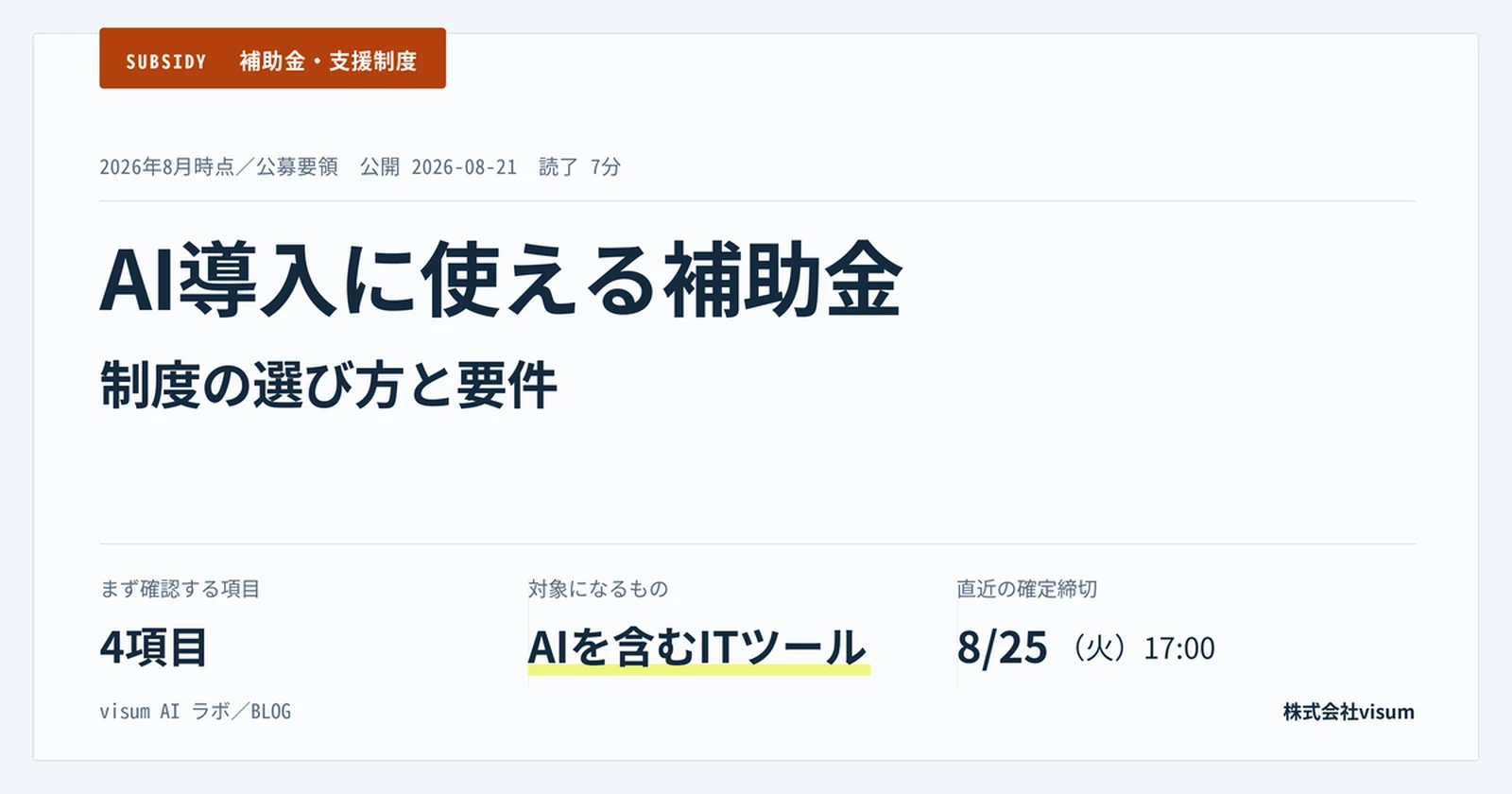Image resolution: width=1512 pixels, height=794 pixels.
Task: Select the 補助金・支援制度 text in the badge
Action: pos(328,61)
